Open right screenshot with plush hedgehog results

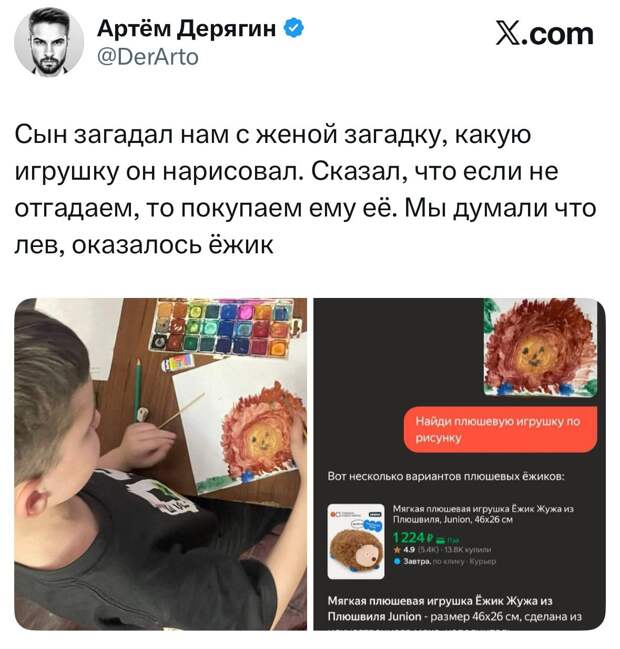point(460,464)
